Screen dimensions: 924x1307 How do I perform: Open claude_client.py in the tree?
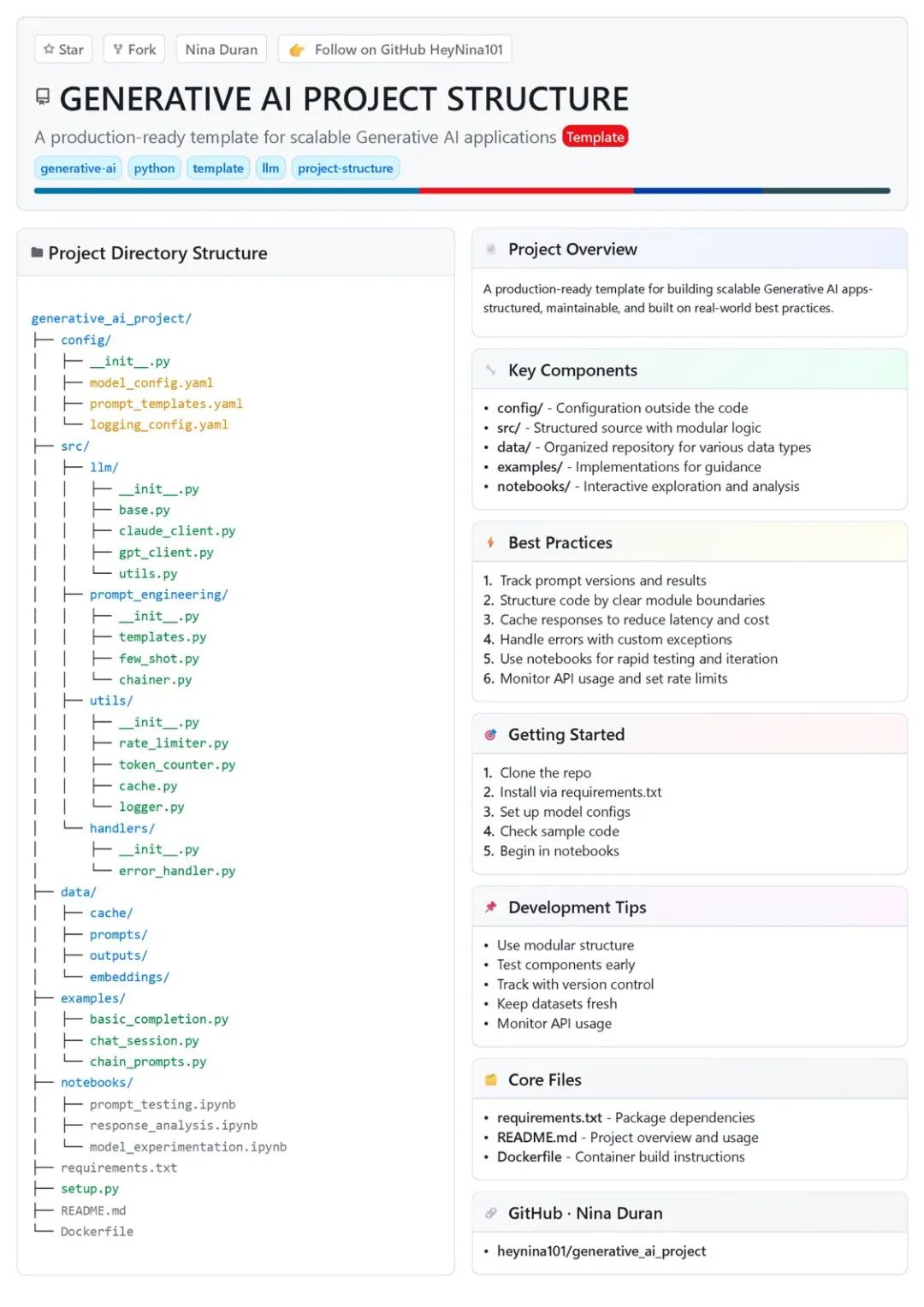(x=177, y=530)
